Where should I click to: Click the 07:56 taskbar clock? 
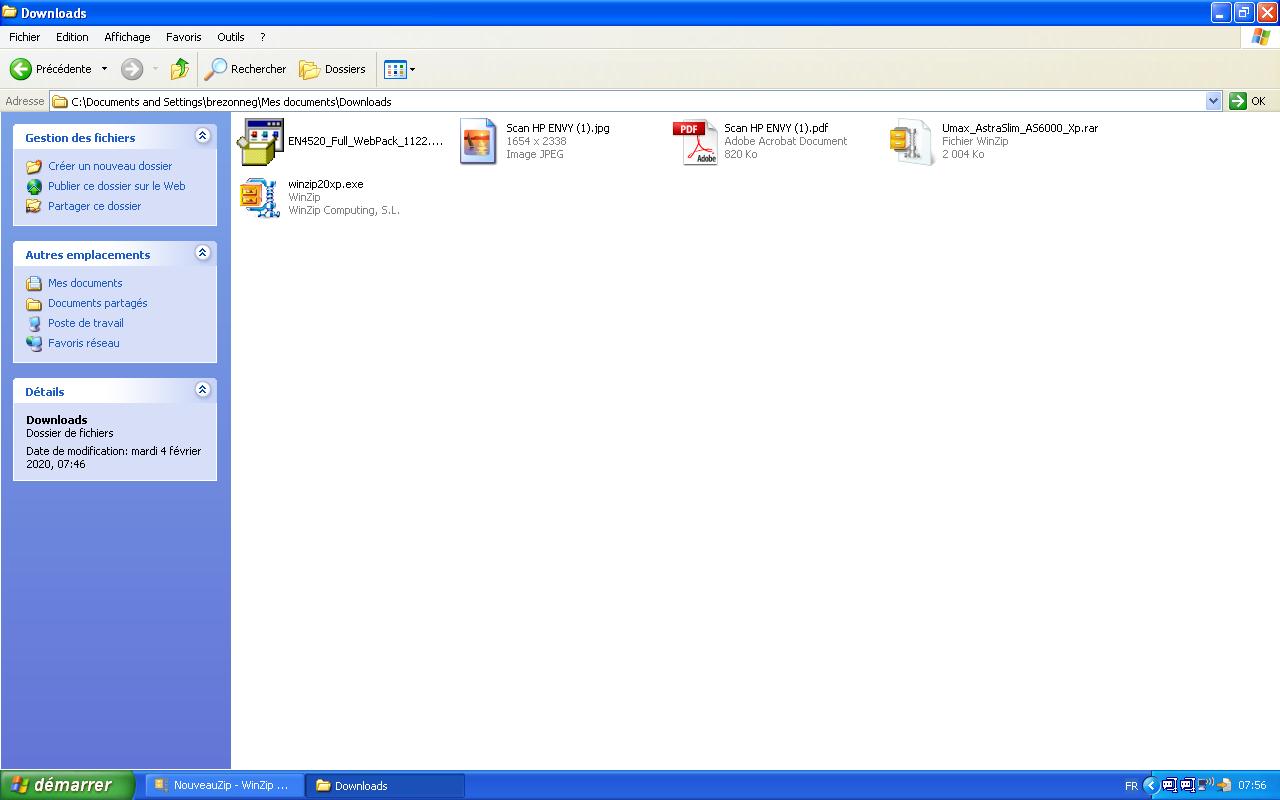point(1252,786)
